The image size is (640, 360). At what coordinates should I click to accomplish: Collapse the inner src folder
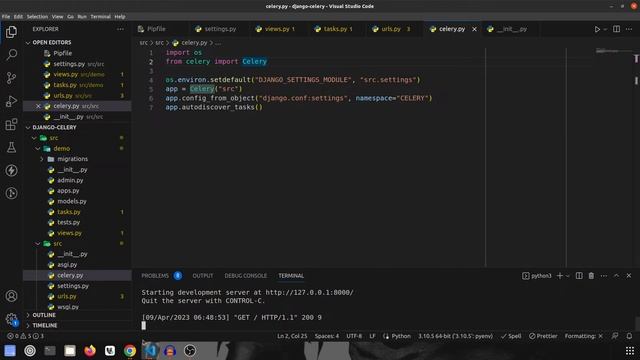pyautogui.click(x=38, y=244)
